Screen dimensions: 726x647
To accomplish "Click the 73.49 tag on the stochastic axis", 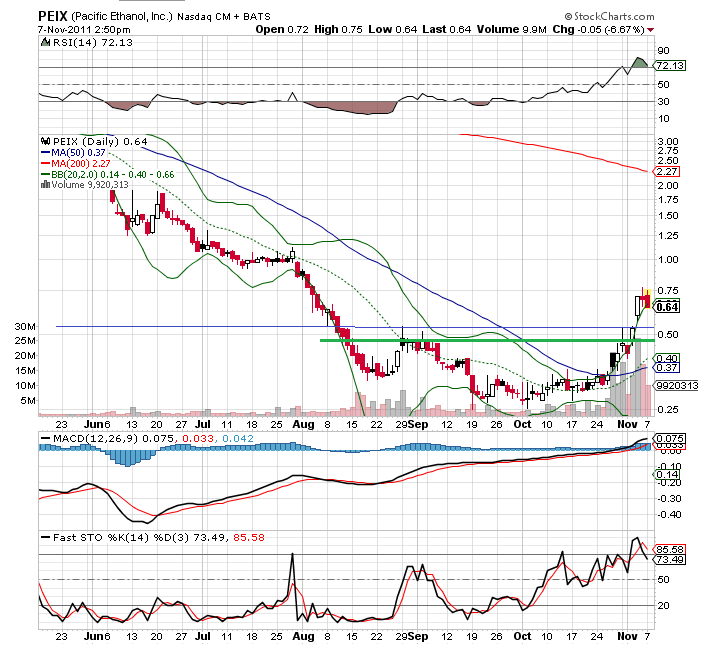I will click(x=669, y=560).
